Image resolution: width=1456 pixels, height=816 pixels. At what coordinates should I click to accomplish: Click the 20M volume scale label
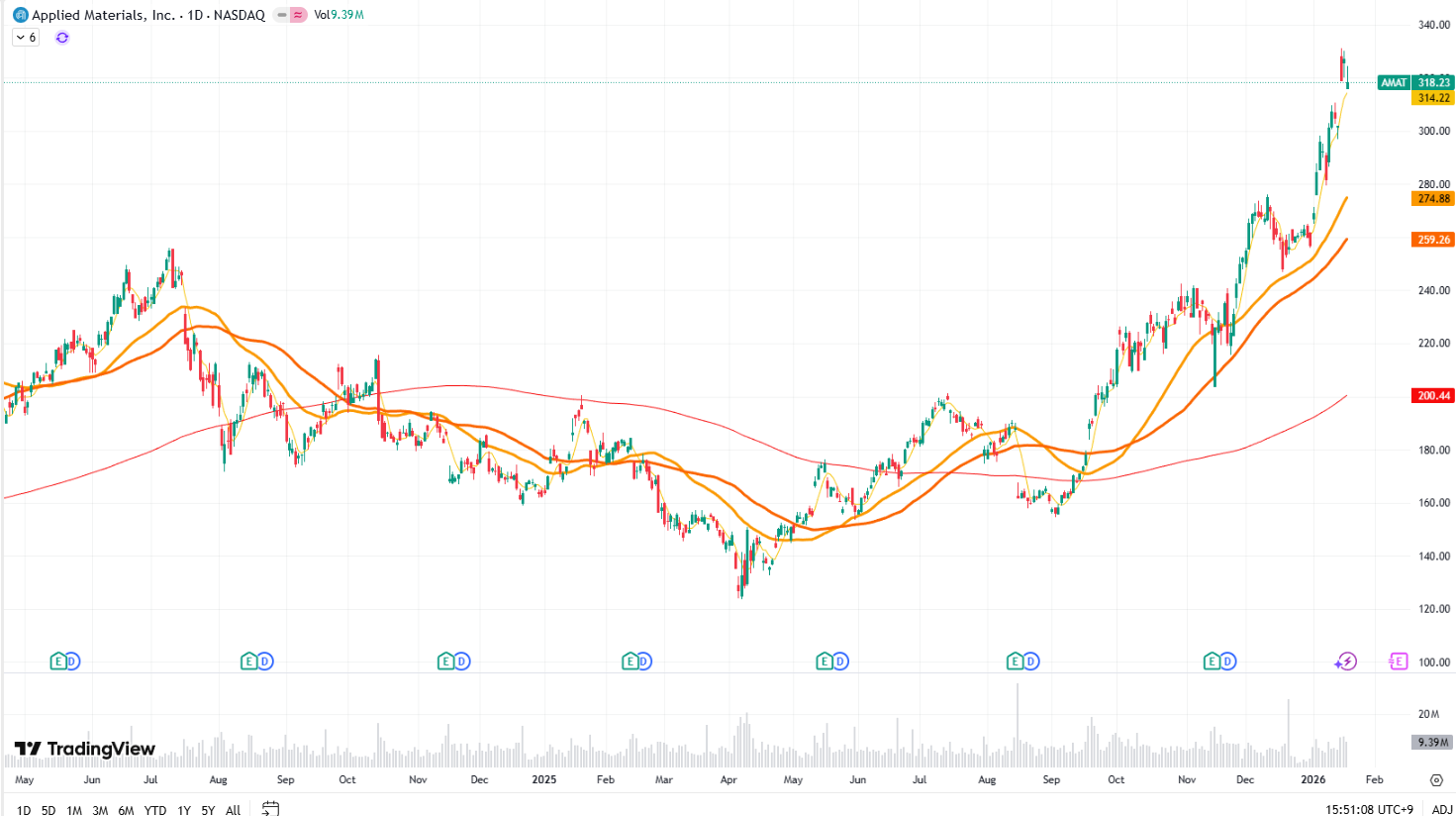[1428, 714]
